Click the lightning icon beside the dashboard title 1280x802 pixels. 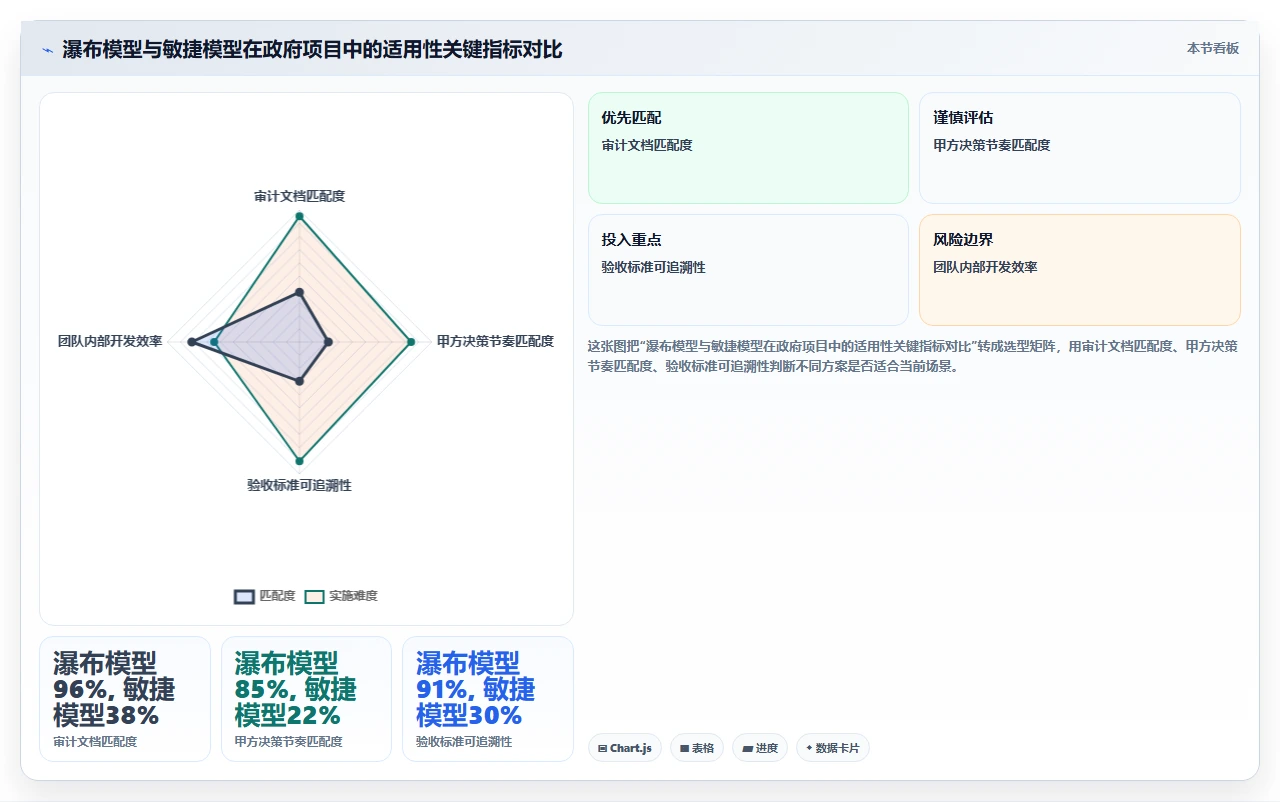coord(47,50)
